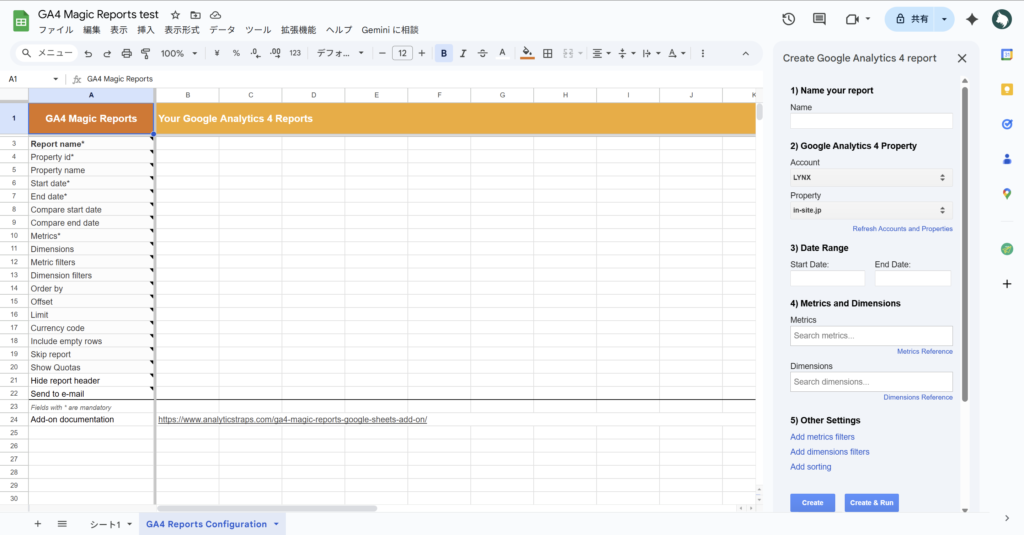Open Google Maps side panel icon
The width and height of the screenshot is (1024, 535).
click(x=1007, y=193)
